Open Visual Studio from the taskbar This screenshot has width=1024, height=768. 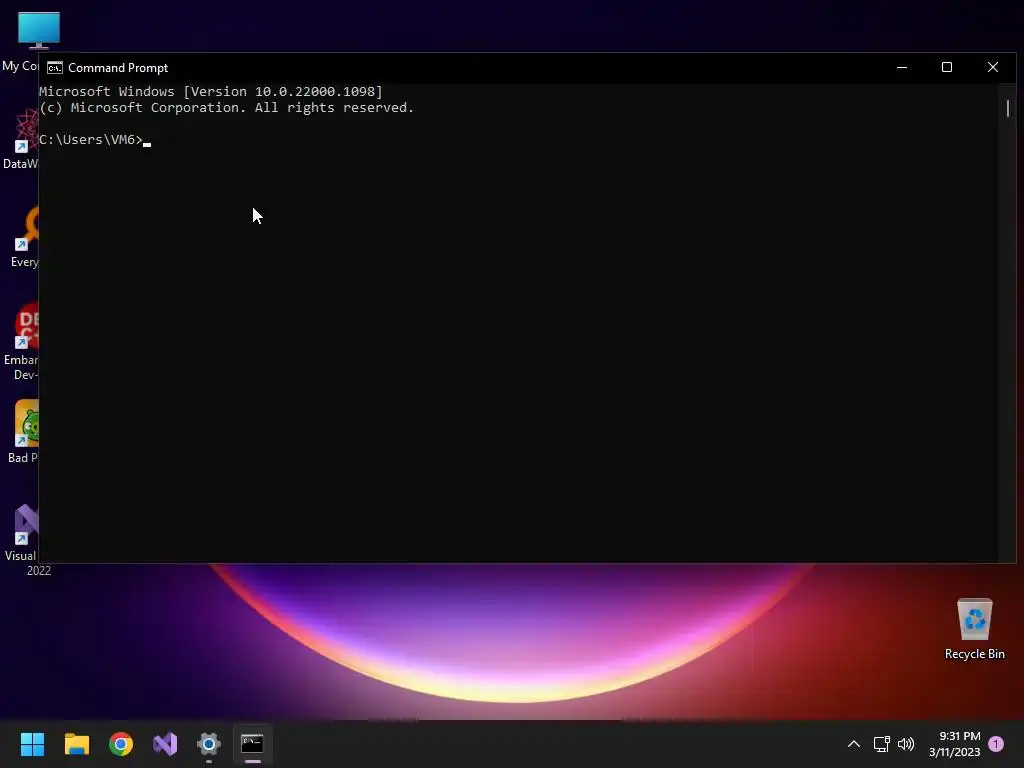click(x=165, y=744)
